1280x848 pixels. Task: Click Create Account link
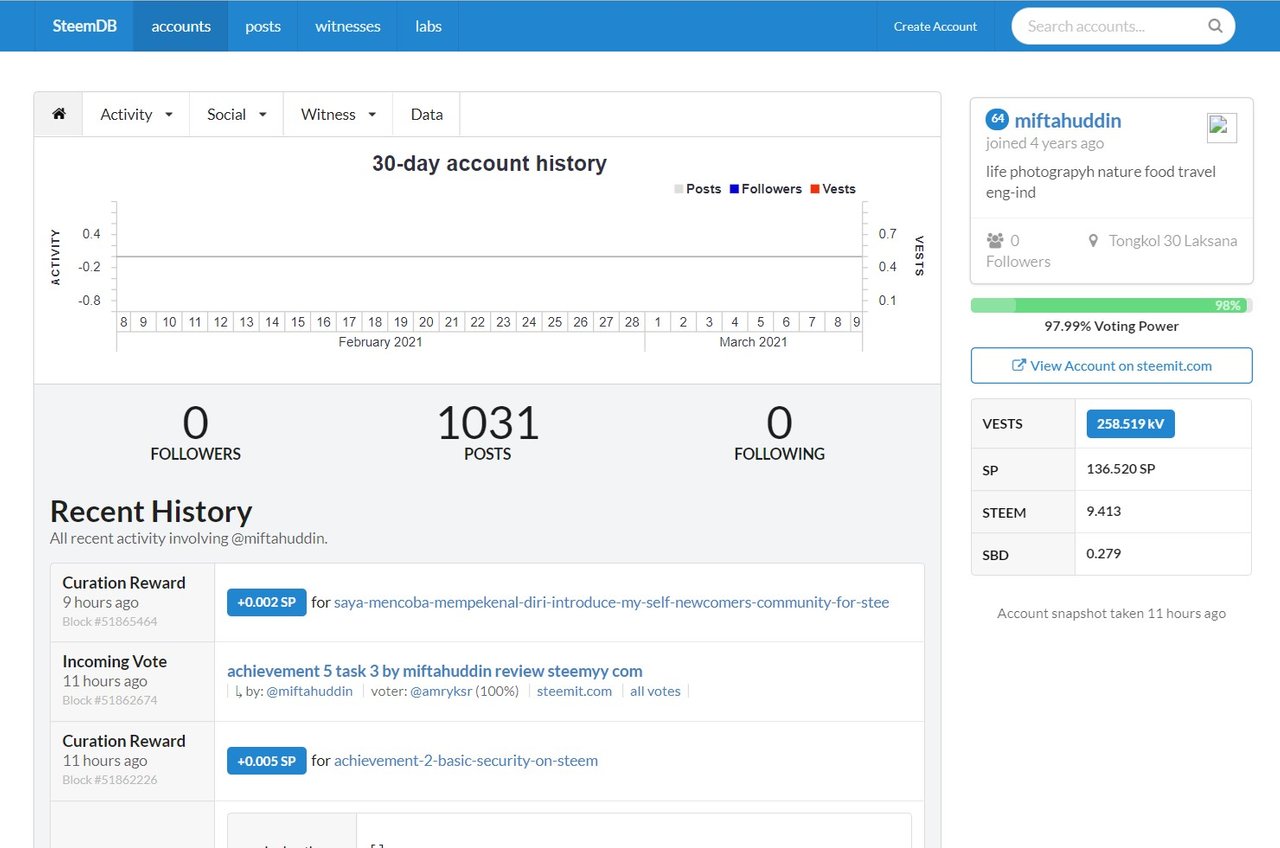(x=935, y=26)
